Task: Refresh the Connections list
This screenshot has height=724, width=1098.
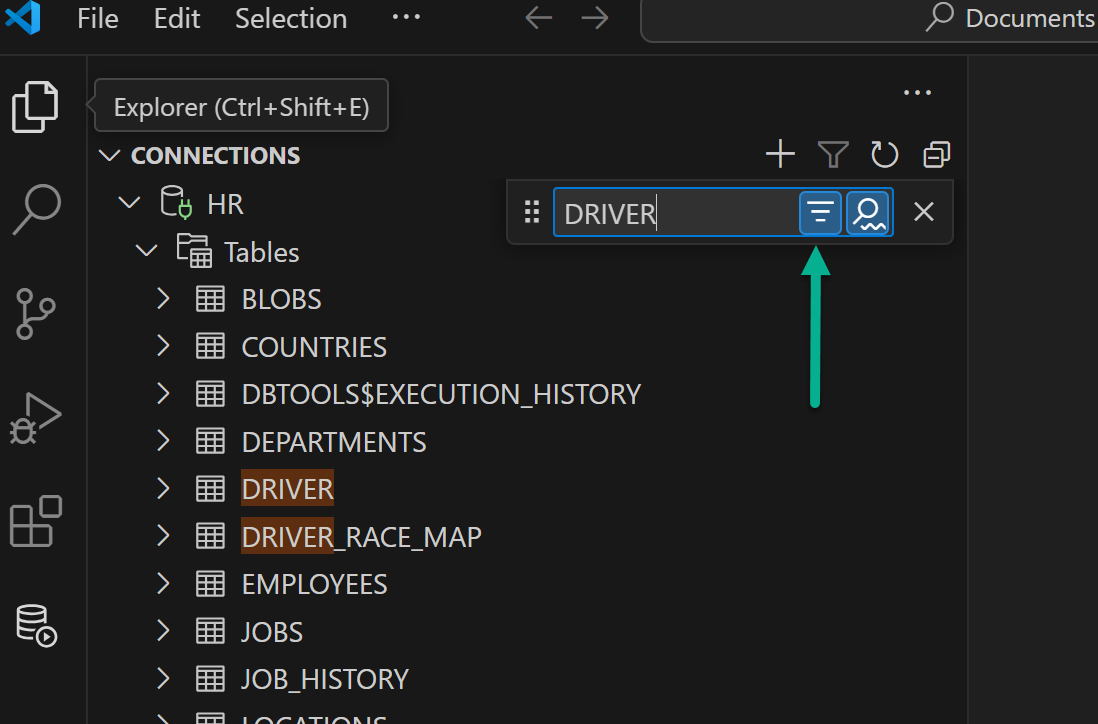Action: pos(884,155)
